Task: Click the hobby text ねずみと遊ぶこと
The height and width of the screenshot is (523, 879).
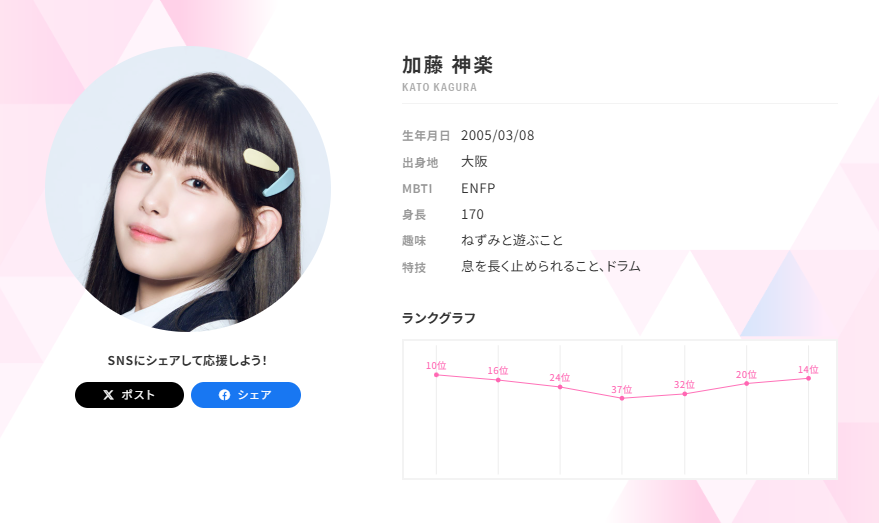Action: pyautogui.click(x=512, y=240)
